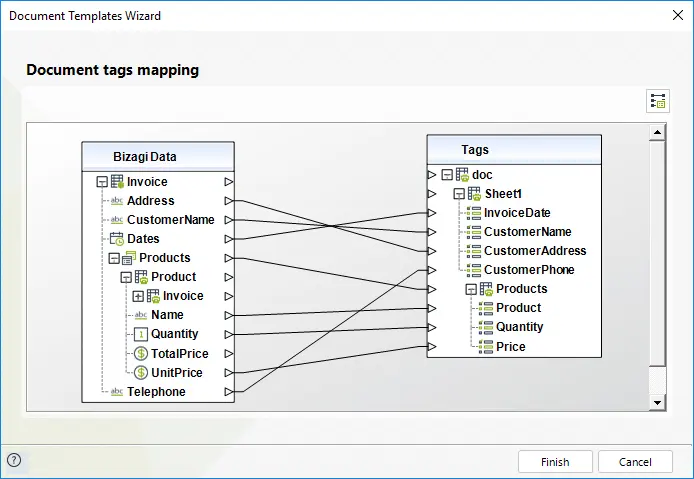The height and width of the screenshot is (479, 694).
Task: Click the Products table icon in Tags
Action: coord(486,289)
